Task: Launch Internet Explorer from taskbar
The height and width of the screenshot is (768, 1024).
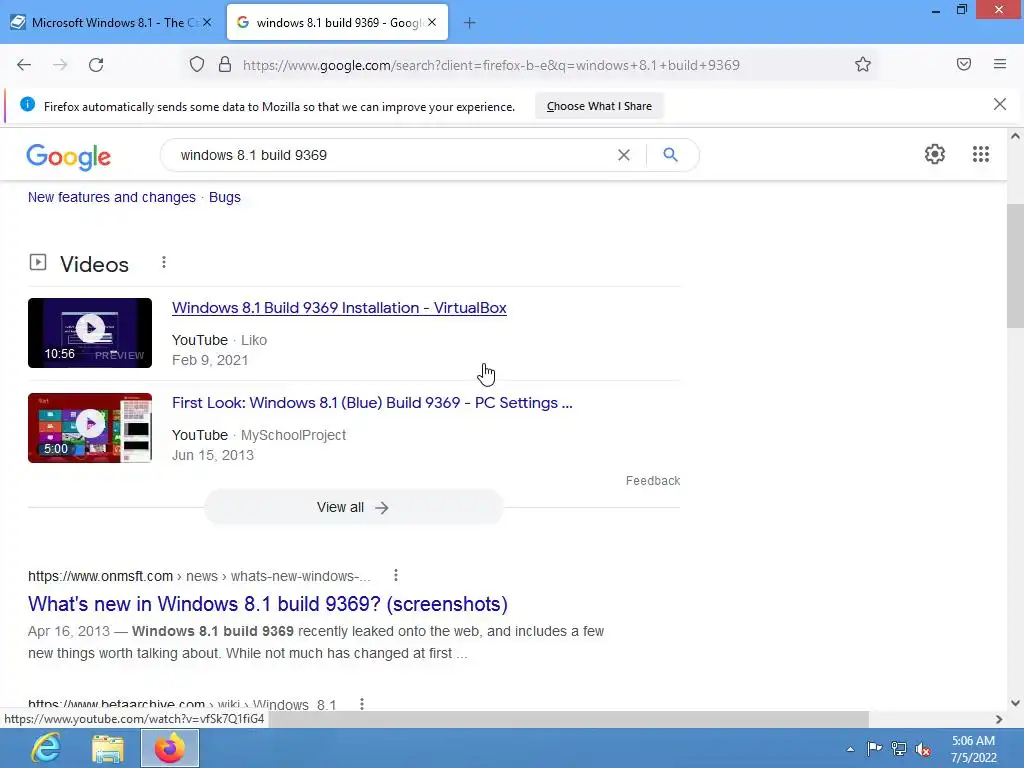Action: click(x=46, y=748)
